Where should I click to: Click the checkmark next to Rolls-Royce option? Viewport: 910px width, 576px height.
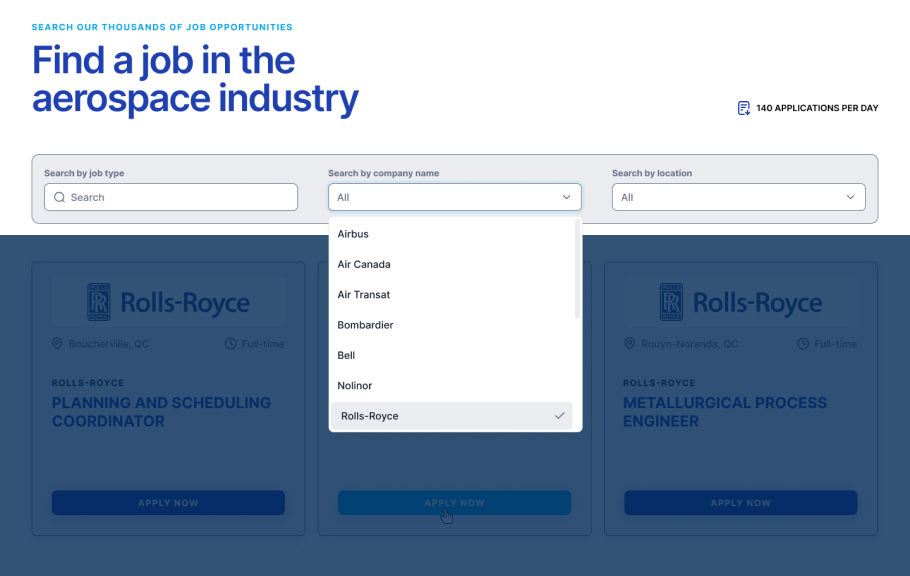(560, 416)
